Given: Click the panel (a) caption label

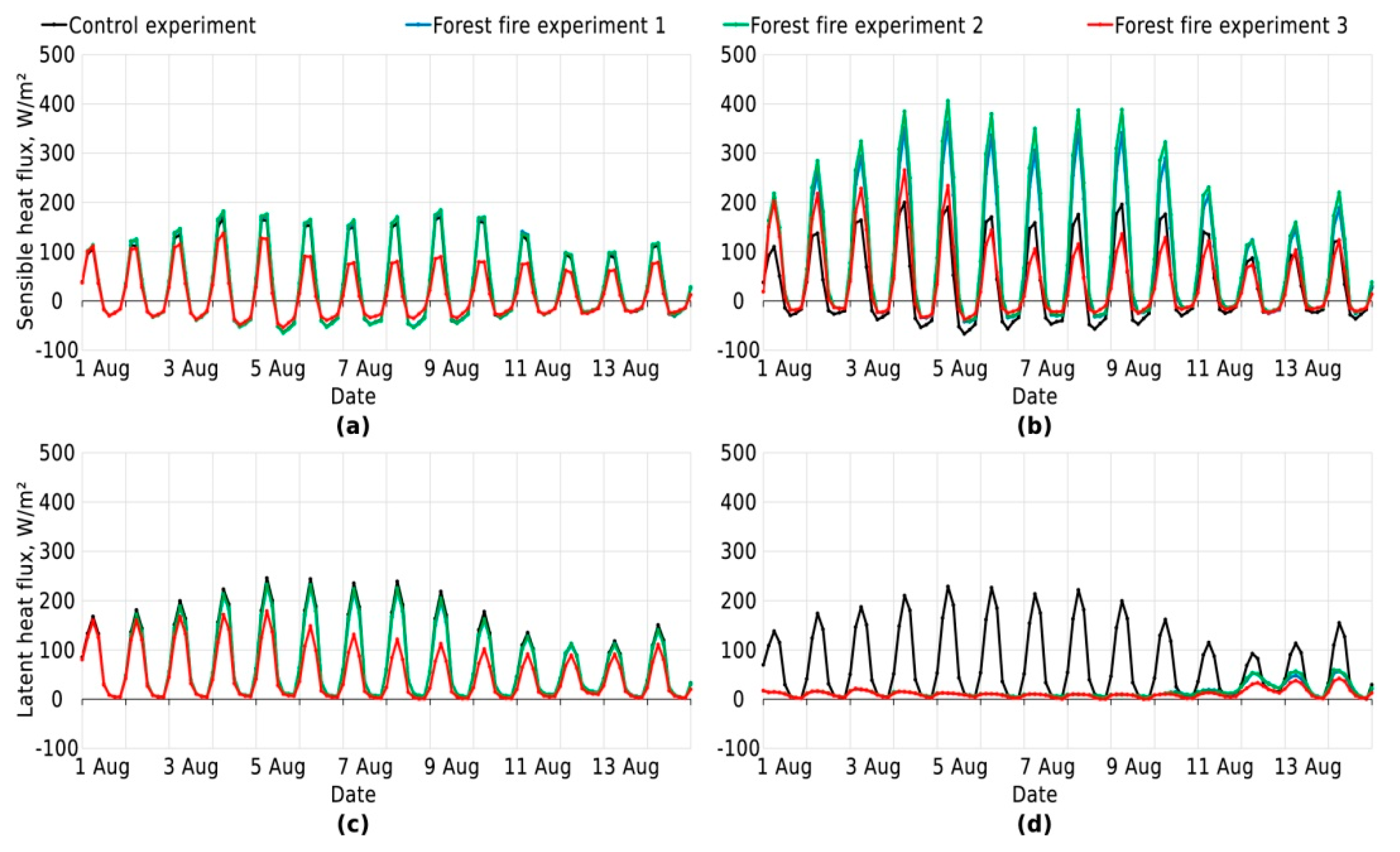Looking at the screenshot, I should 353,426.
